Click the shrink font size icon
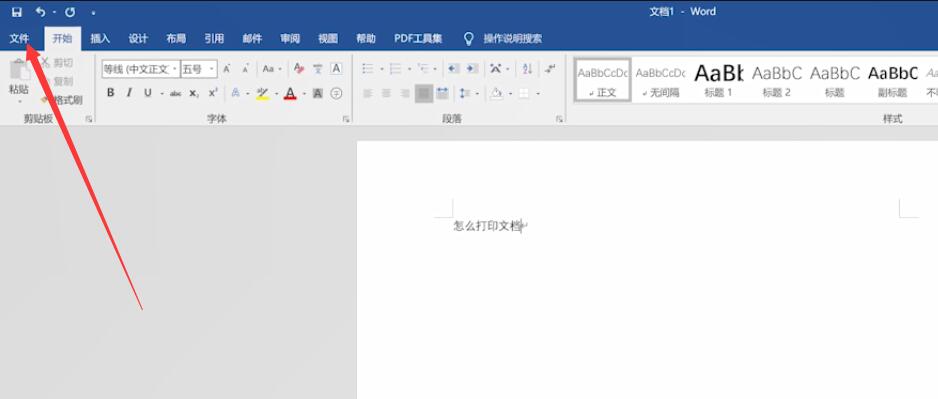This screenshot has height=399, width=938. pyautogui.click(x=245, y=69)
